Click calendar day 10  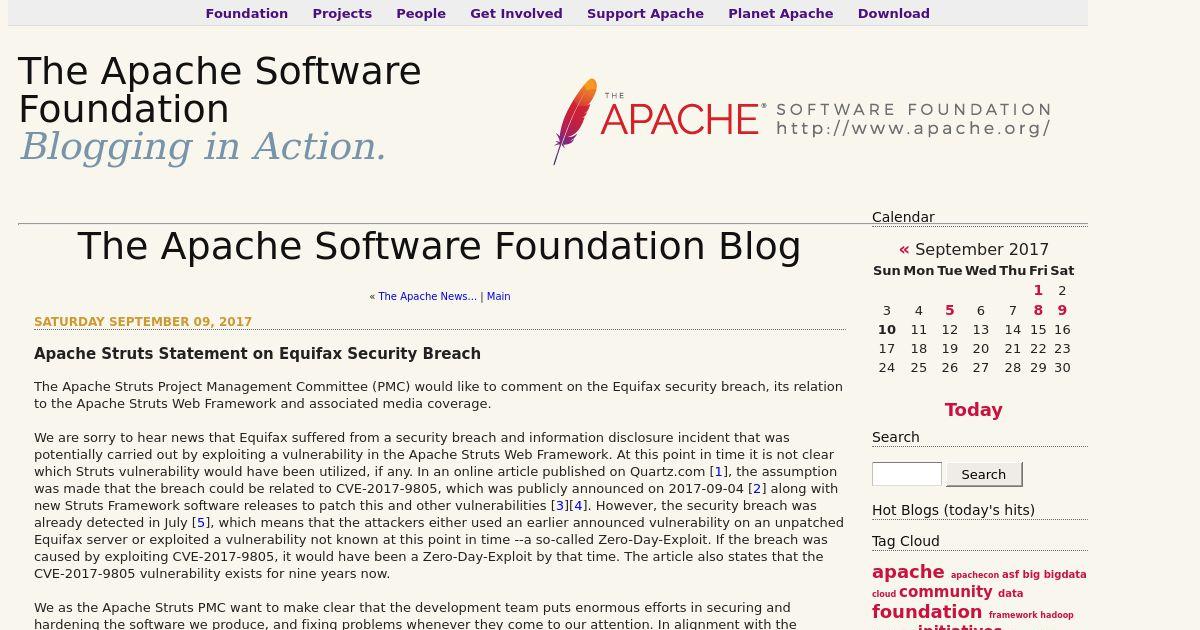point(887,330)
